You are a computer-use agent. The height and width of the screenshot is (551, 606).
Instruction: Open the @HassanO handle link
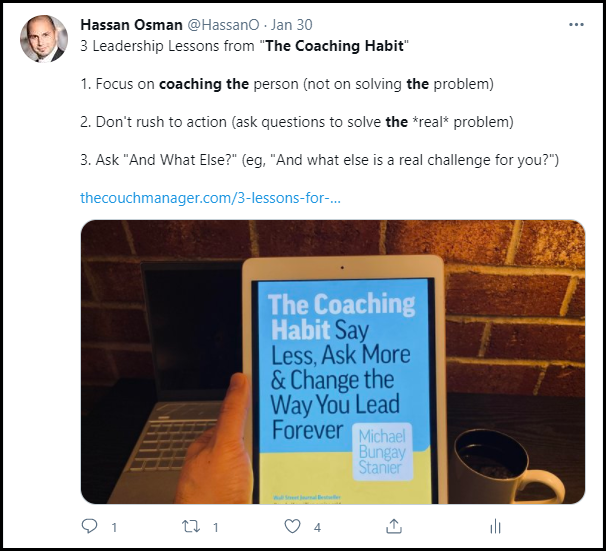click(223, 25)
